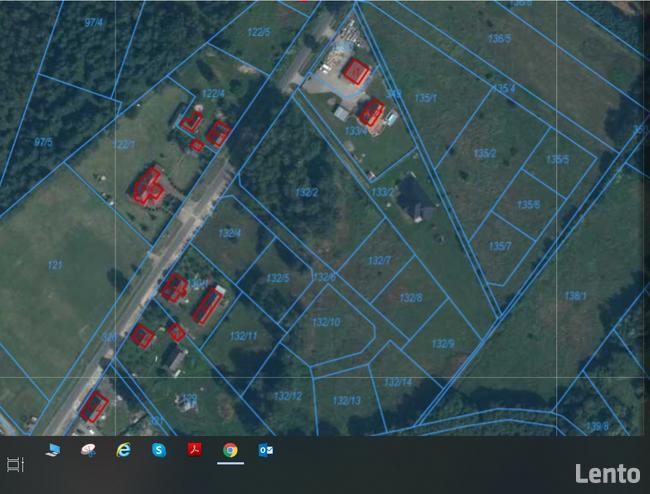Click the Lento watermark logo

pyautogui.click(x=607, y=473)
